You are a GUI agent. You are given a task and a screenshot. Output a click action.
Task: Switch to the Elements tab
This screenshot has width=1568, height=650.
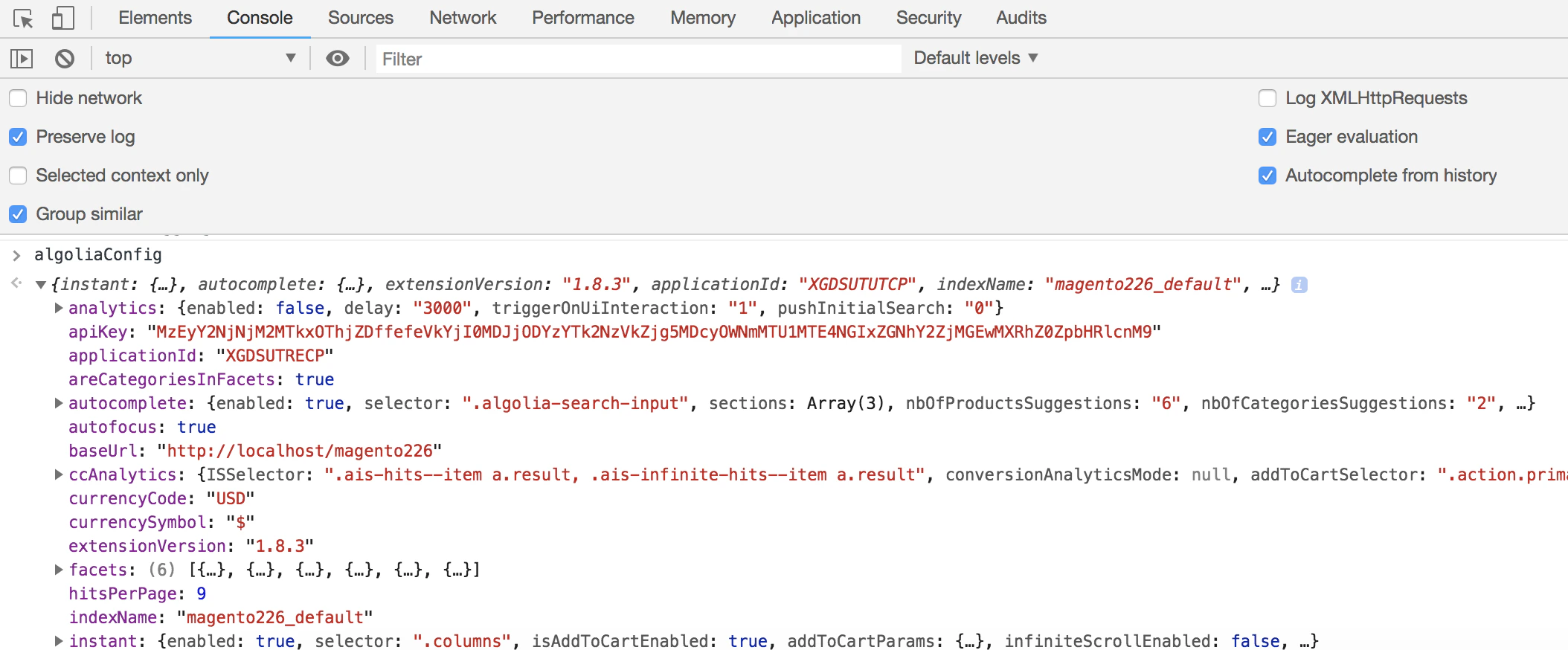[x=155, y=18]
